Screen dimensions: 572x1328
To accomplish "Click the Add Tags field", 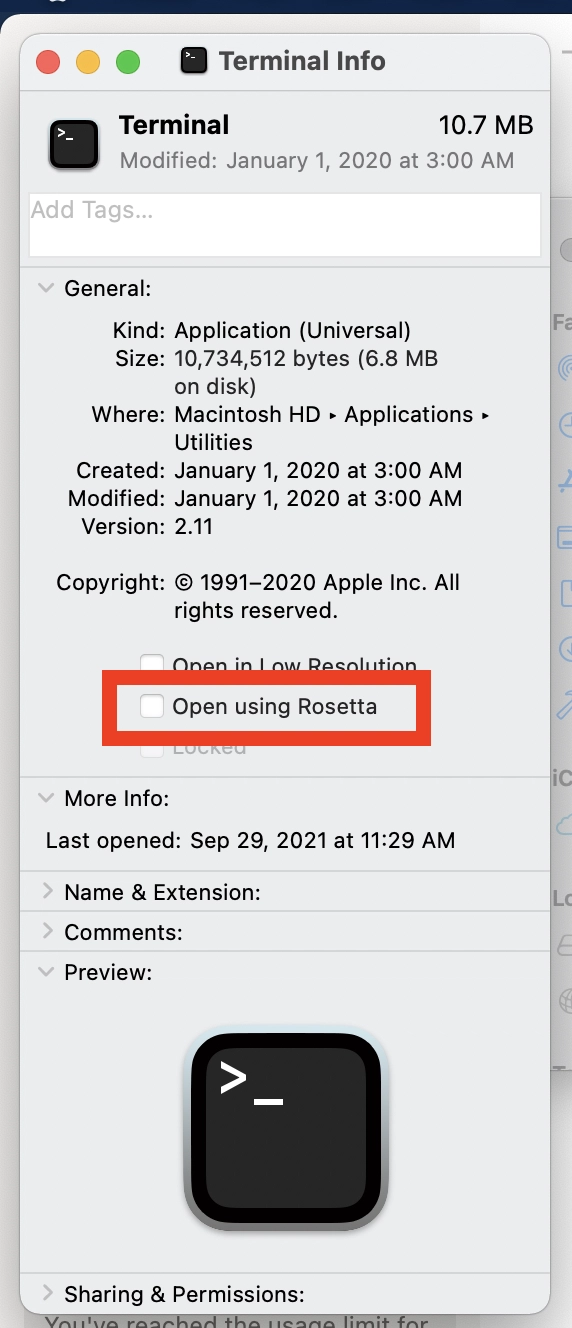I will (285, 225).
